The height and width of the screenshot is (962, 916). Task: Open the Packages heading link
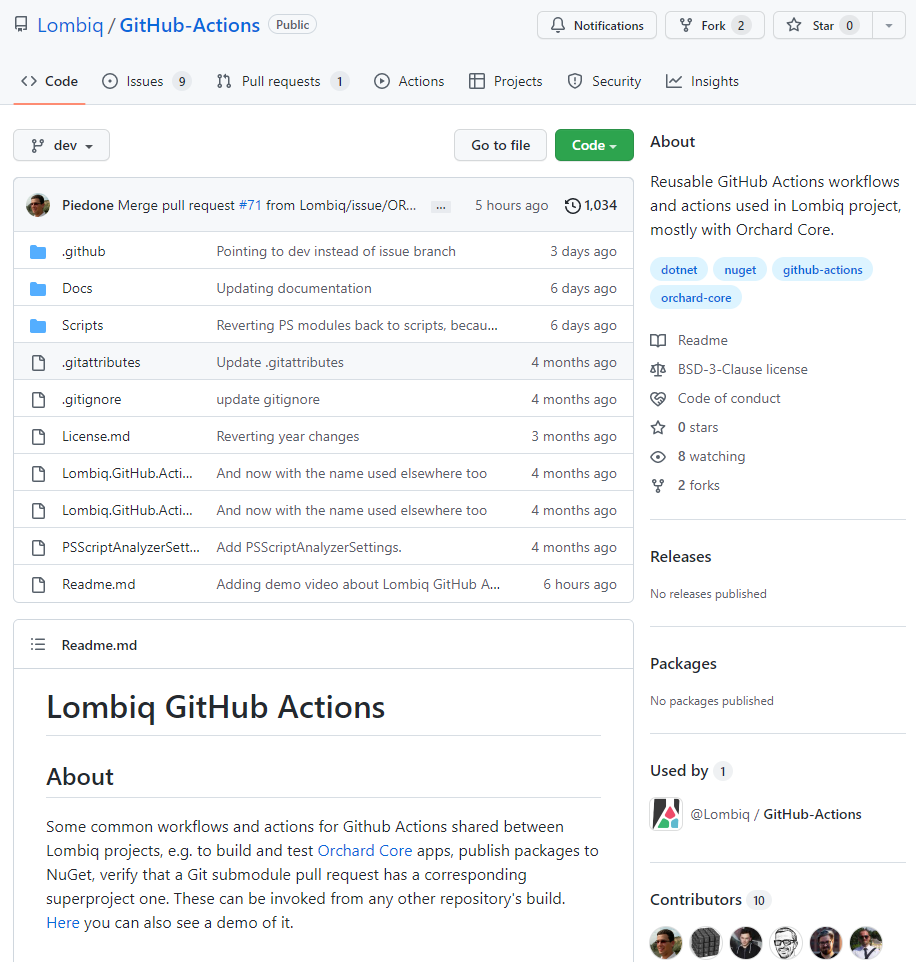tap(683, 664)
